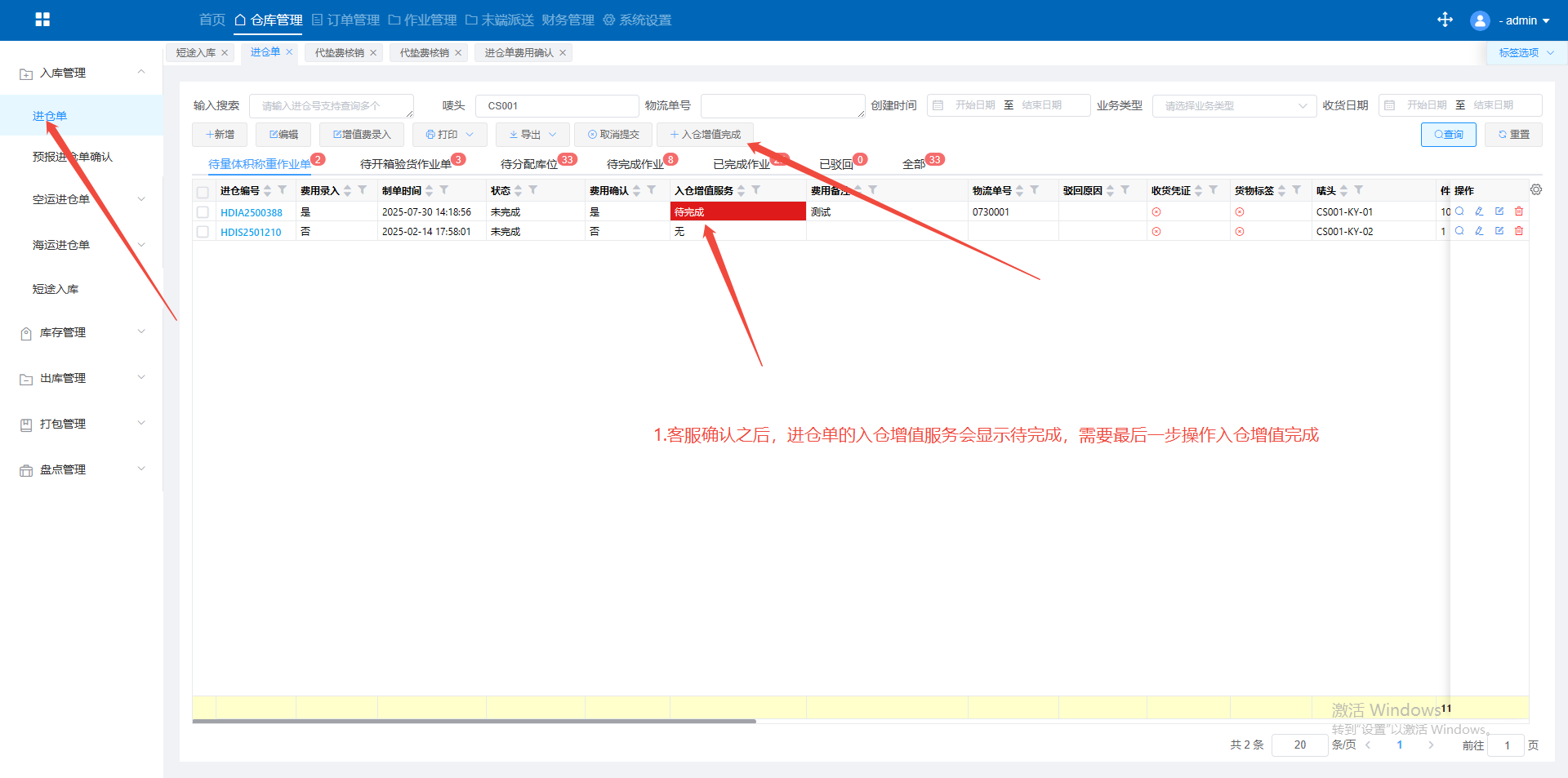Image resolution: width=1568 pixels, height=778 pixels.
Task: Open the 订单管理 top menu
Action: tap(345, 20)
